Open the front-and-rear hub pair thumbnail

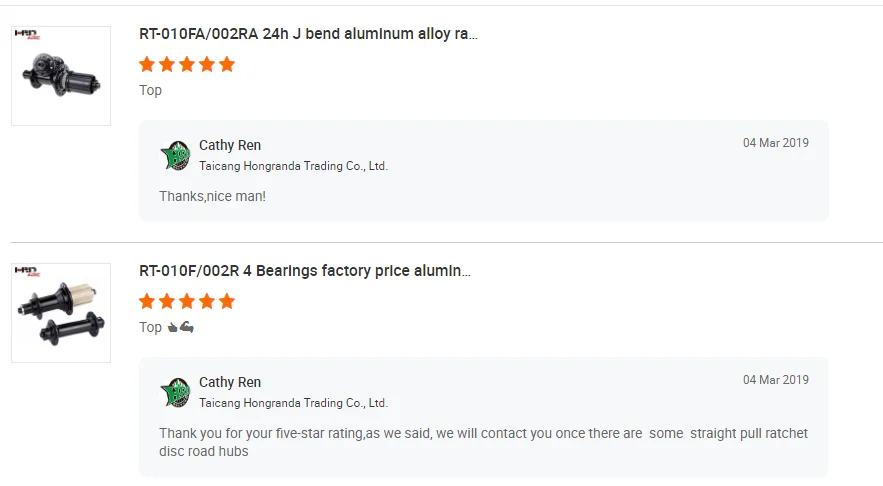tap(61, 313)
